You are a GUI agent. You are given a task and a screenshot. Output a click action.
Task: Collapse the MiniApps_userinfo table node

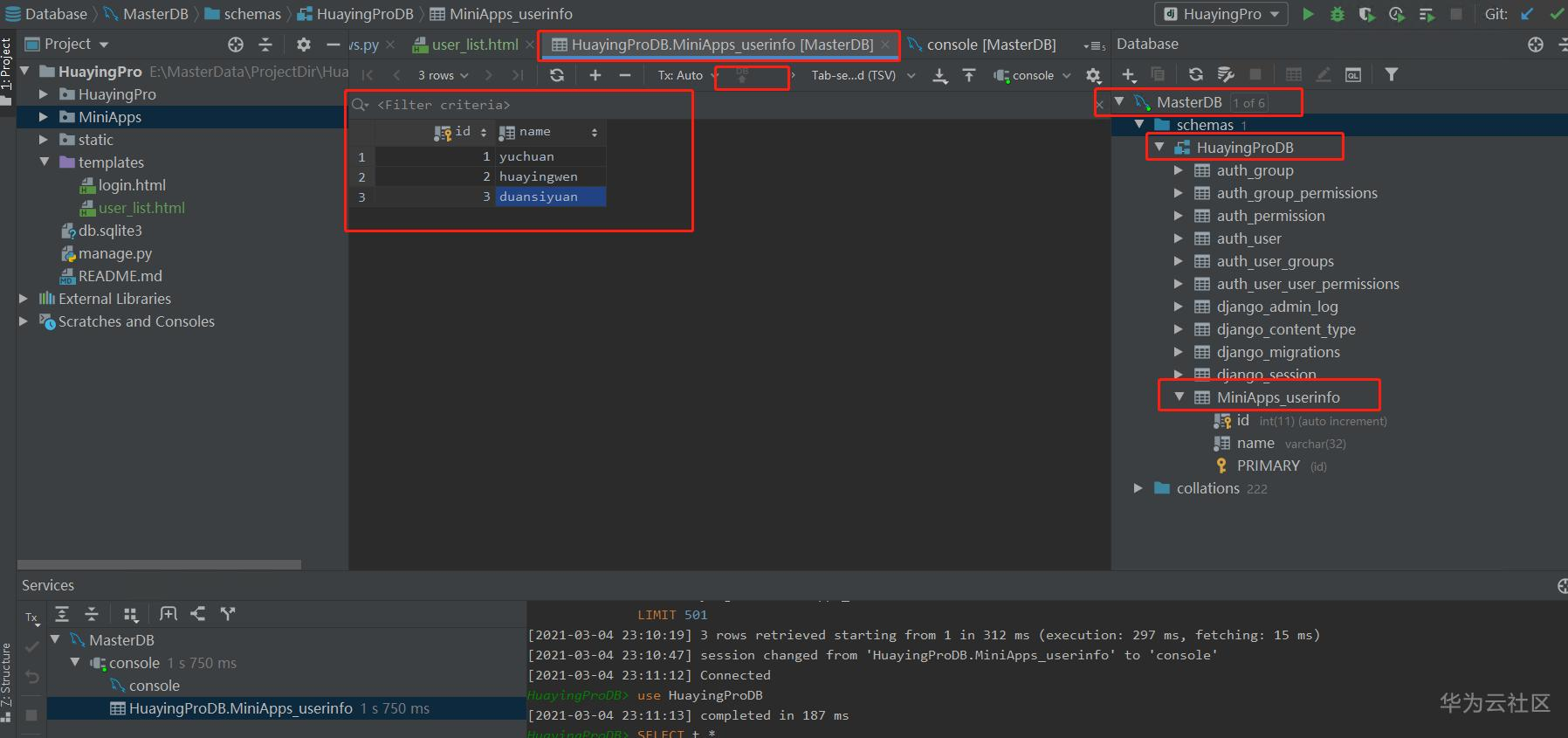click(x=1179, y=397)
